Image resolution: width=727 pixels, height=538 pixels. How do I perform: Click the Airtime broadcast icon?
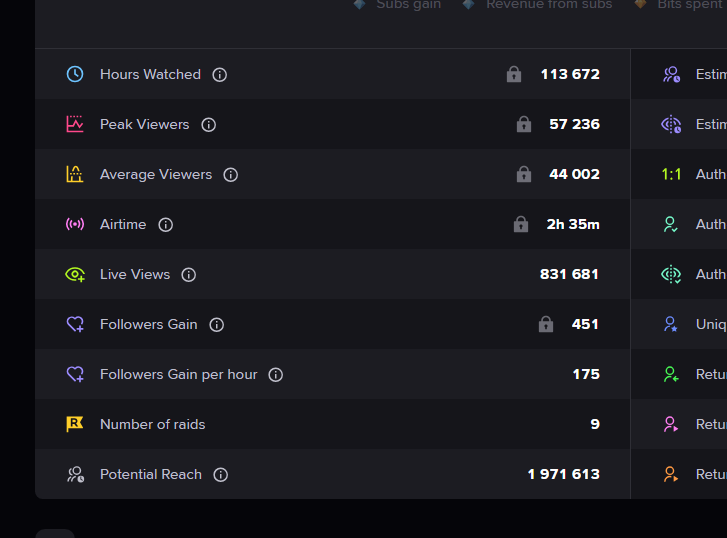click(x=75, y=224)
